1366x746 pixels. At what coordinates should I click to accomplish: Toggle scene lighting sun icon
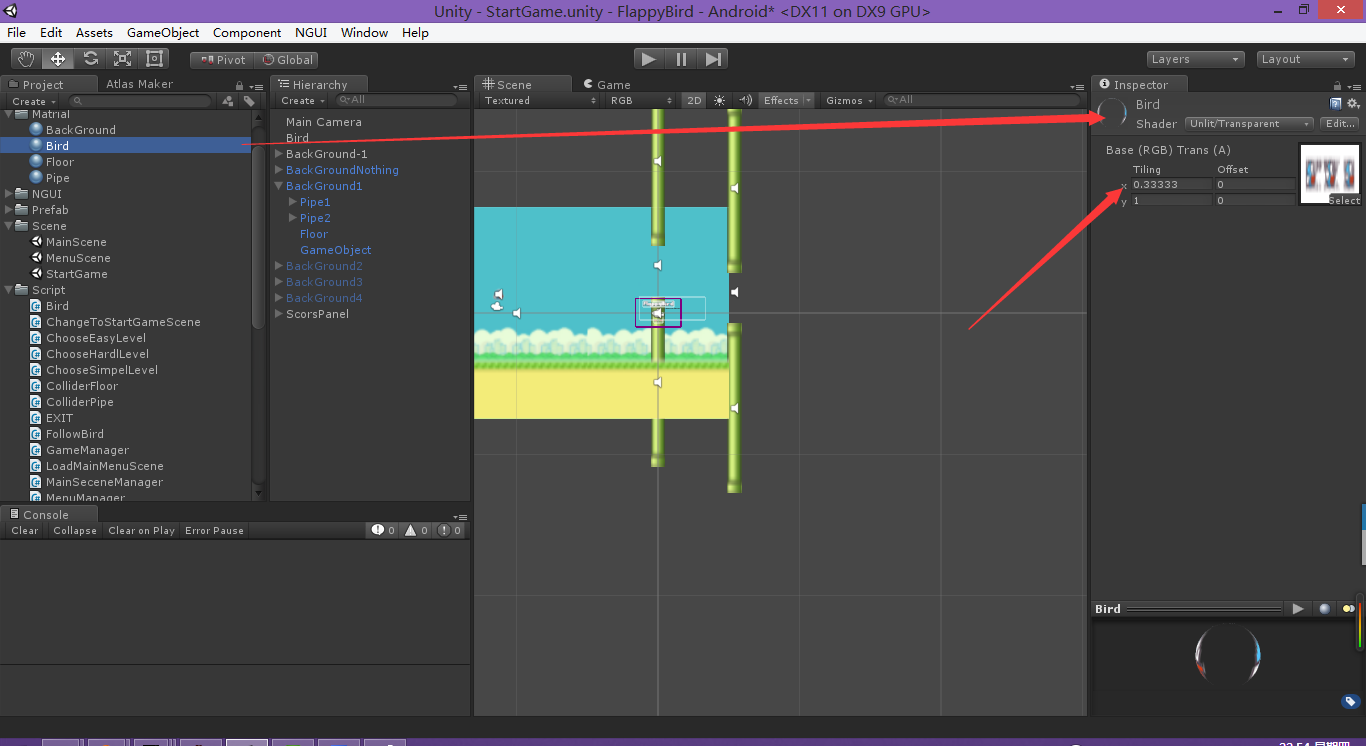[719, 100]
